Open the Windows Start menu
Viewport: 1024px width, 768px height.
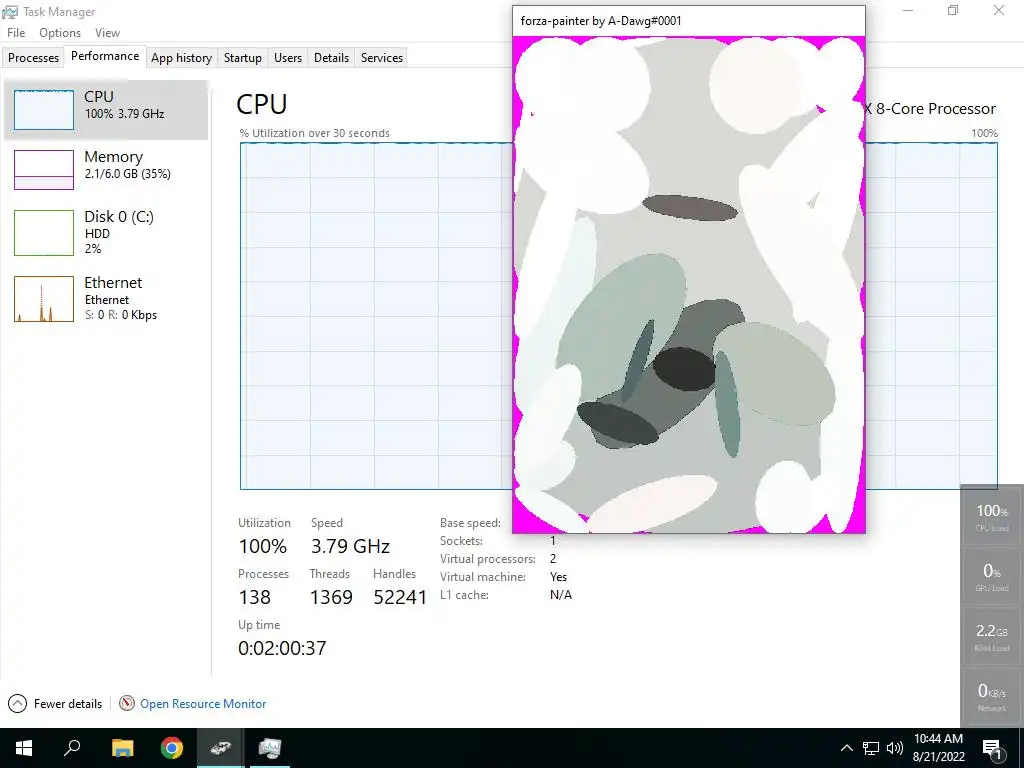click(24, 748)
